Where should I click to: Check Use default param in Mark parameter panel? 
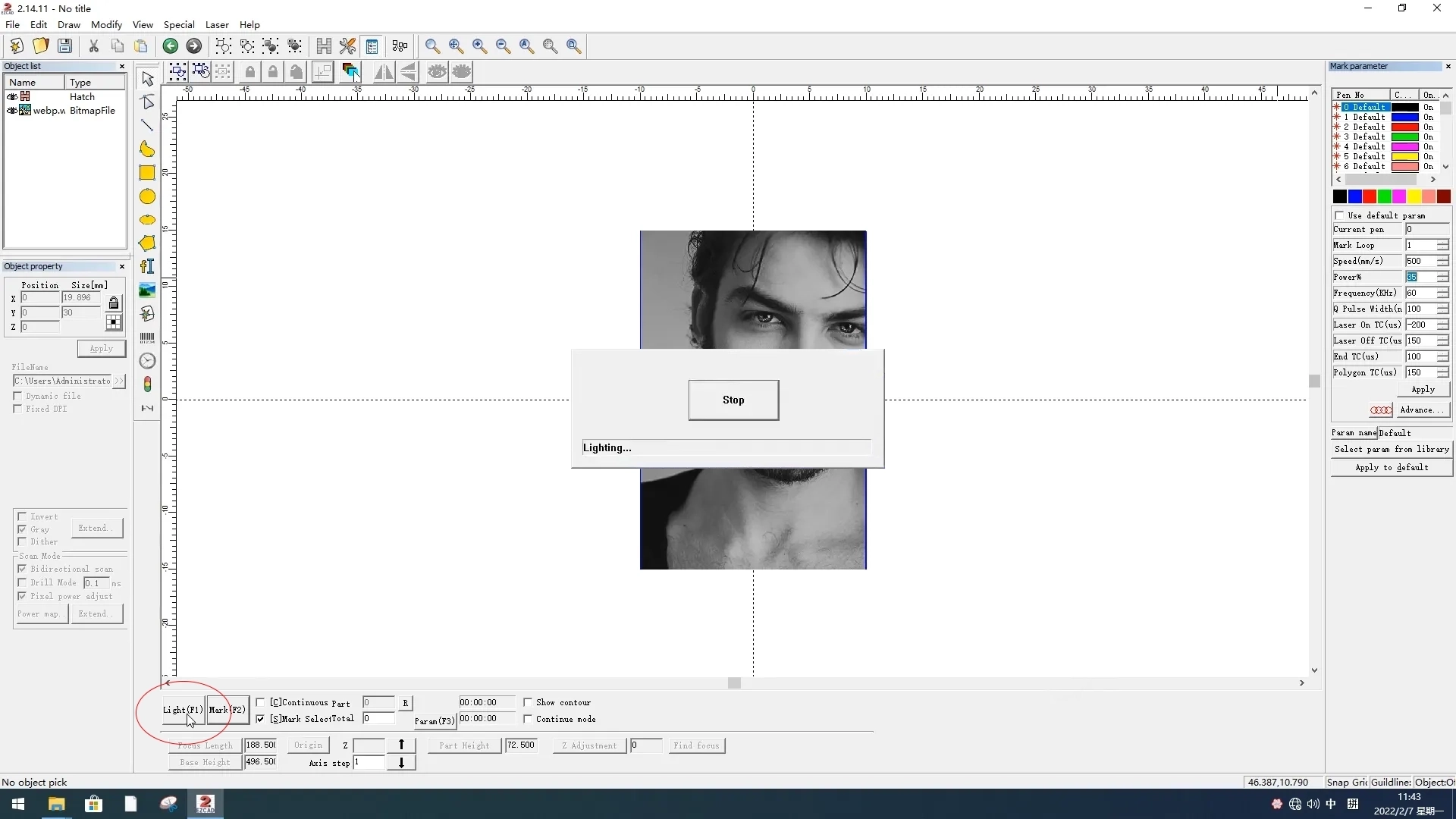click(1339, 215)
